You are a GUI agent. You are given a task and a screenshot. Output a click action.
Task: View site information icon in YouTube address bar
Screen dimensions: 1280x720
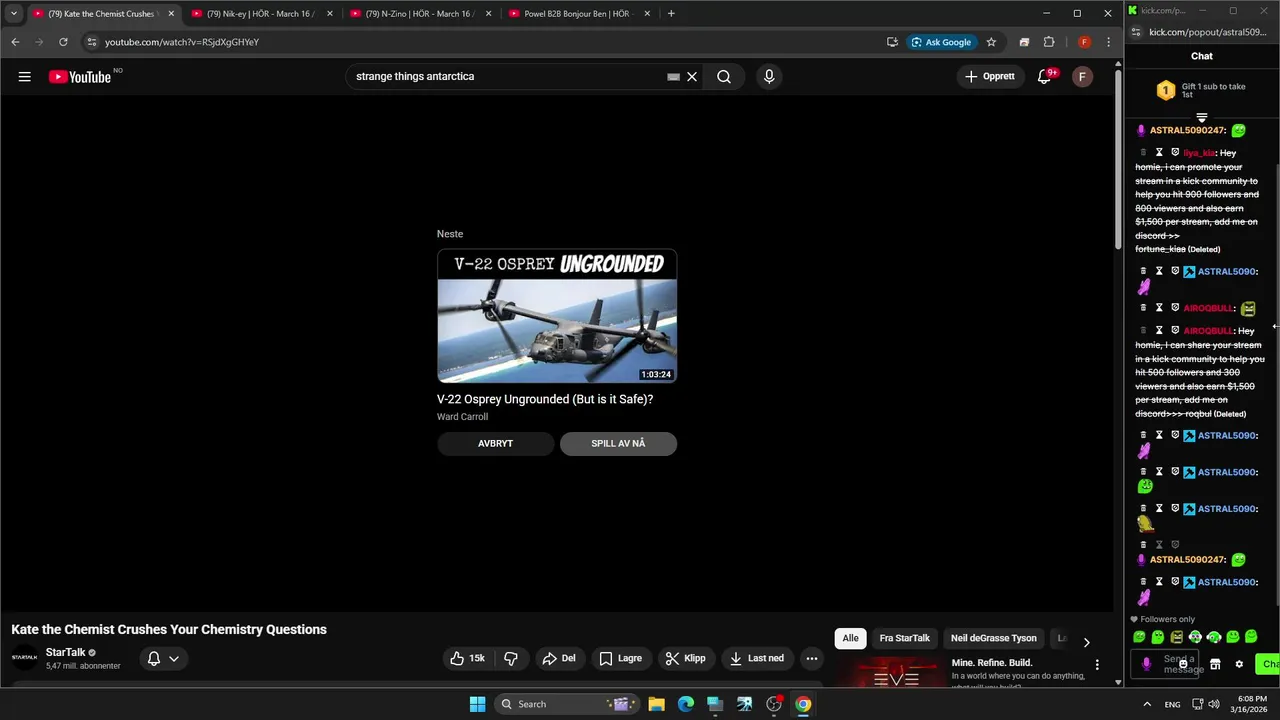click(x=91, y=42)
